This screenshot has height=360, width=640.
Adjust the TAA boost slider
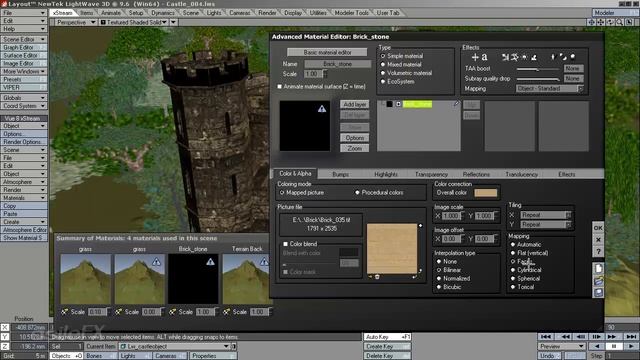[538, 69]
